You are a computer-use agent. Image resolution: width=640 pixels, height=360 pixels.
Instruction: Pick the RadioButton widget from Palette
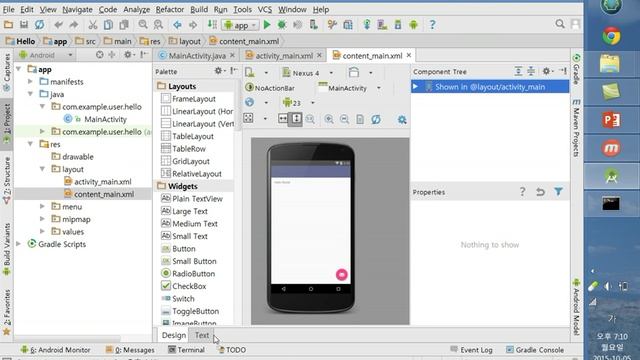click(193, 273)
